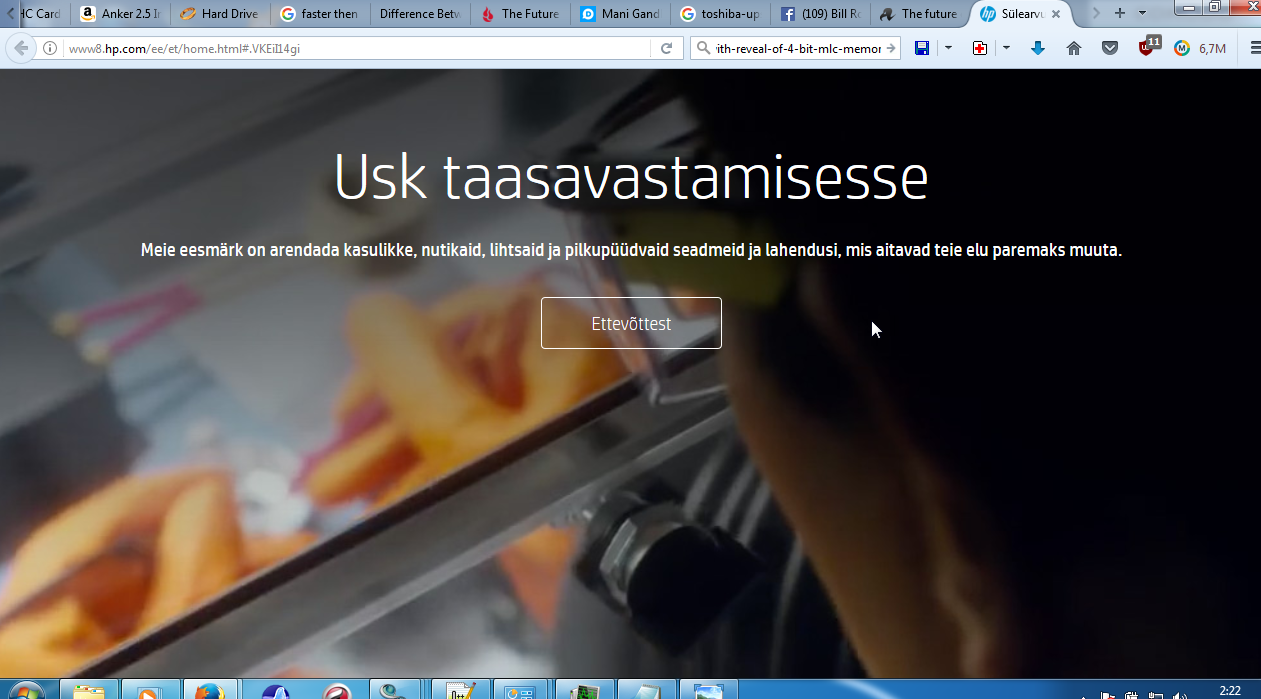Open dropdown next to floppy disk icon

pyautogui.click(x=948, y=48)
